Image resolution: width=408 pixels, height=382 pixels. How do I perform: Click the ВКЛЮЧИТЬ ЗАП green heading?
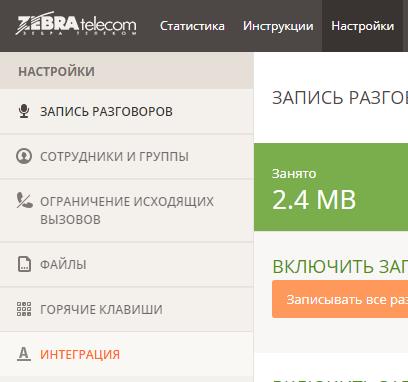(340, 266)
